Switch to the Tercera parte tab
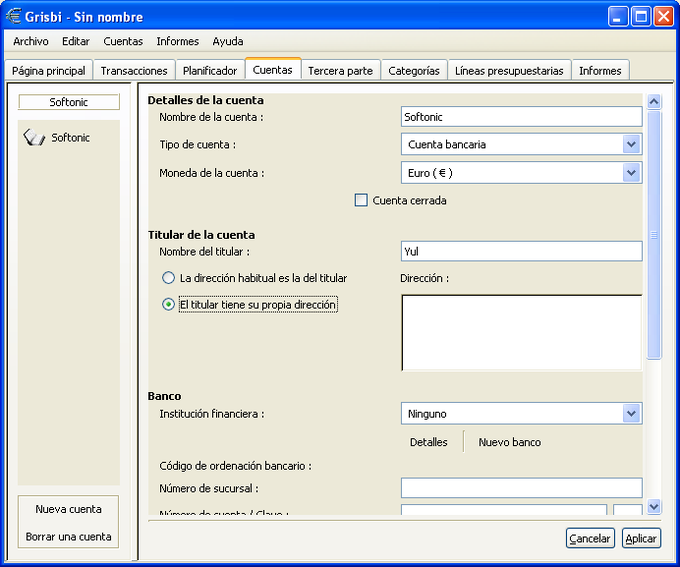680x567 pixels. click(x=340, y=70)
